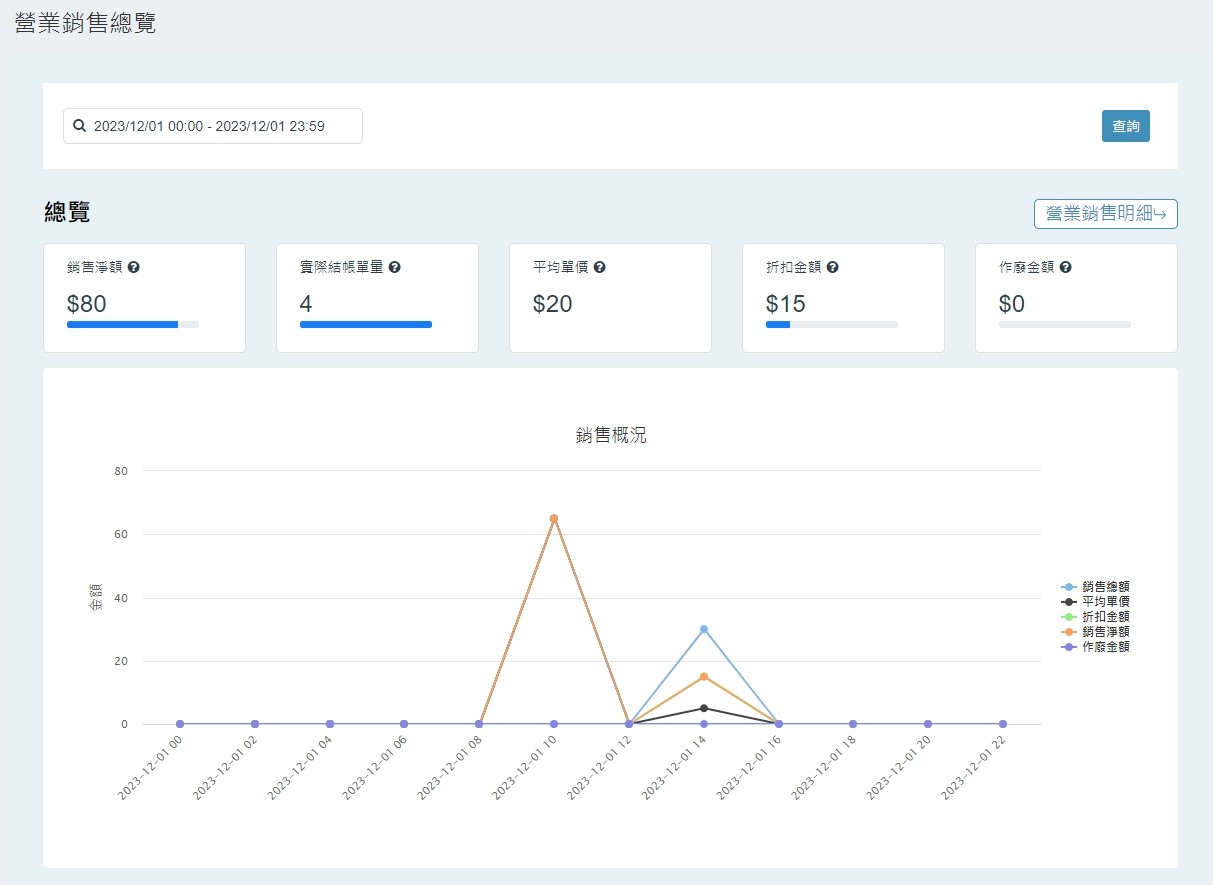This screenshot has width=1213, height=885.
Task: Open the 營業銷售明細 detail link
Action: 1105,214
